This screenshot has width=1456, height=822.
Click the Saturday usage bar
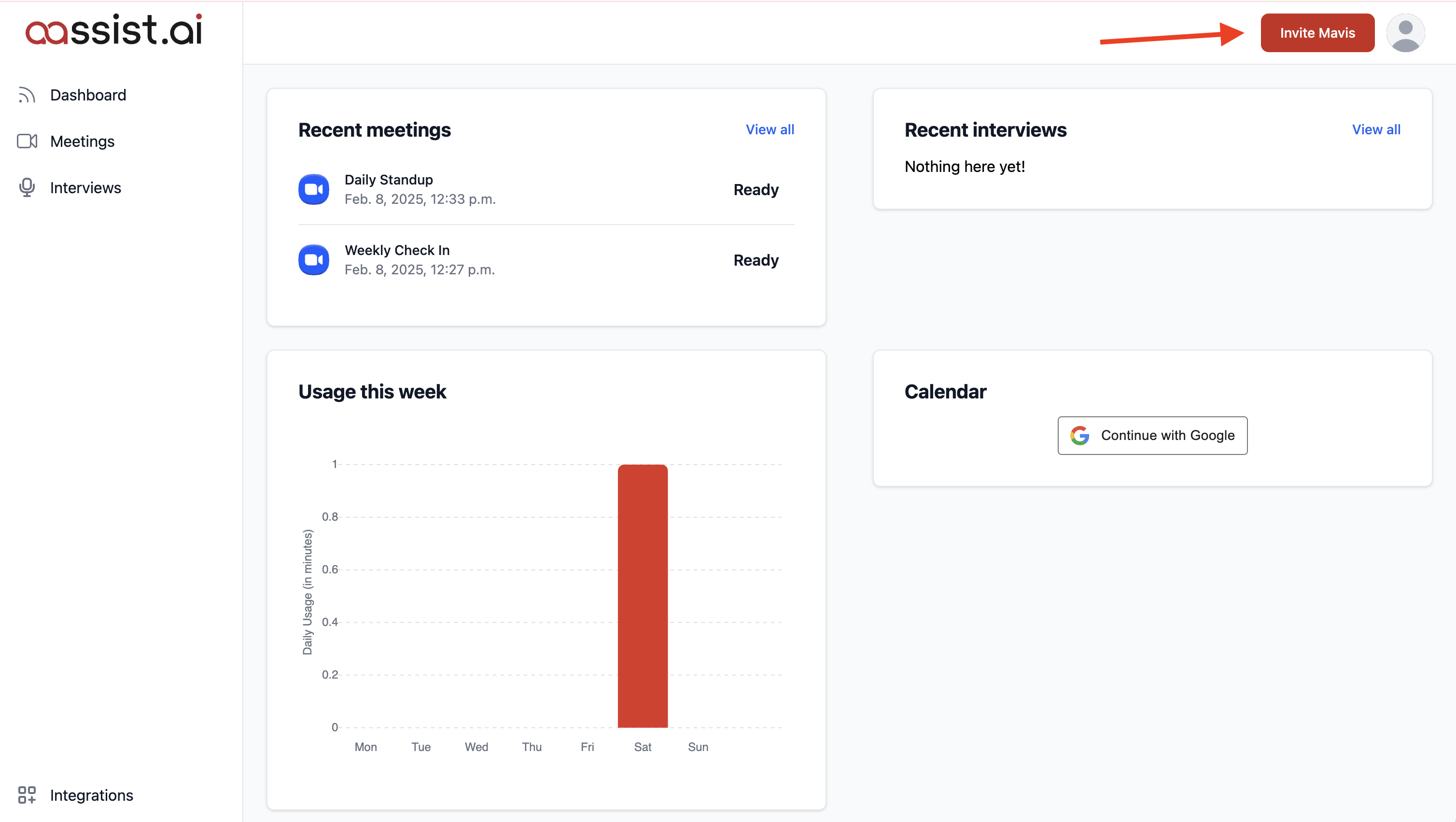pos(643,596)
